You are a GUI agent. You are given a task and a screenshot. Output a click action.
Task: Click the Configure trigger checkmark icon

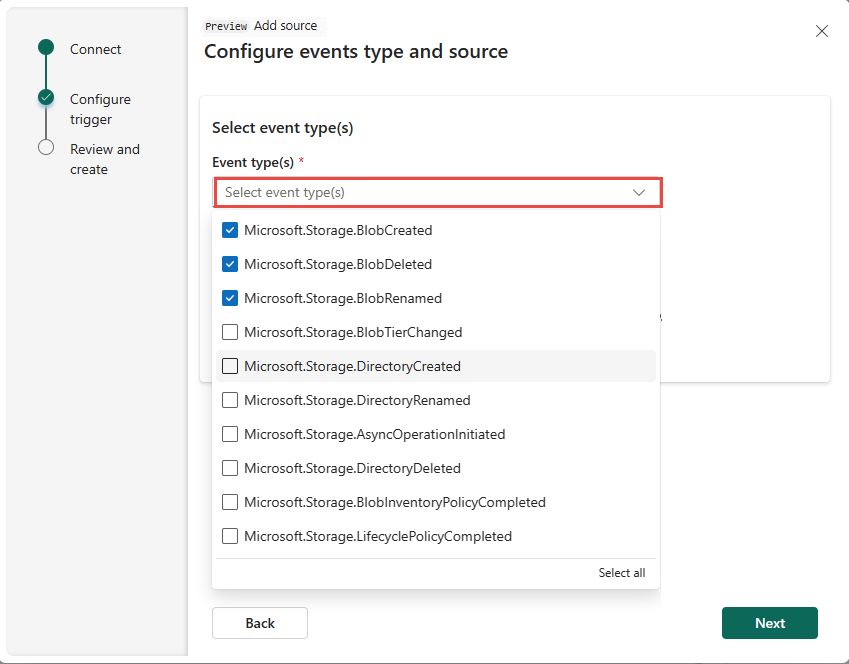(46, 97)
